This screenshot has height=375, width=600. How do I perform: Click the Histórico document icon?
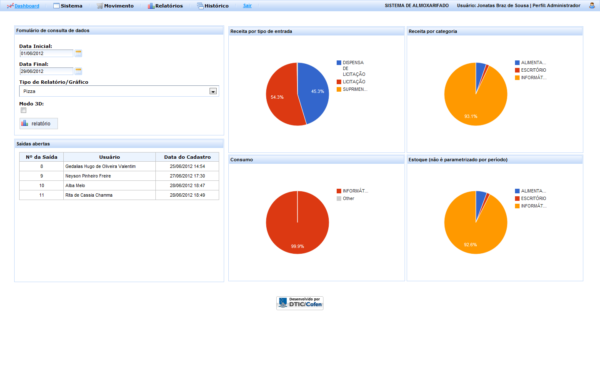pyautogui.click(x=200, y=6)
